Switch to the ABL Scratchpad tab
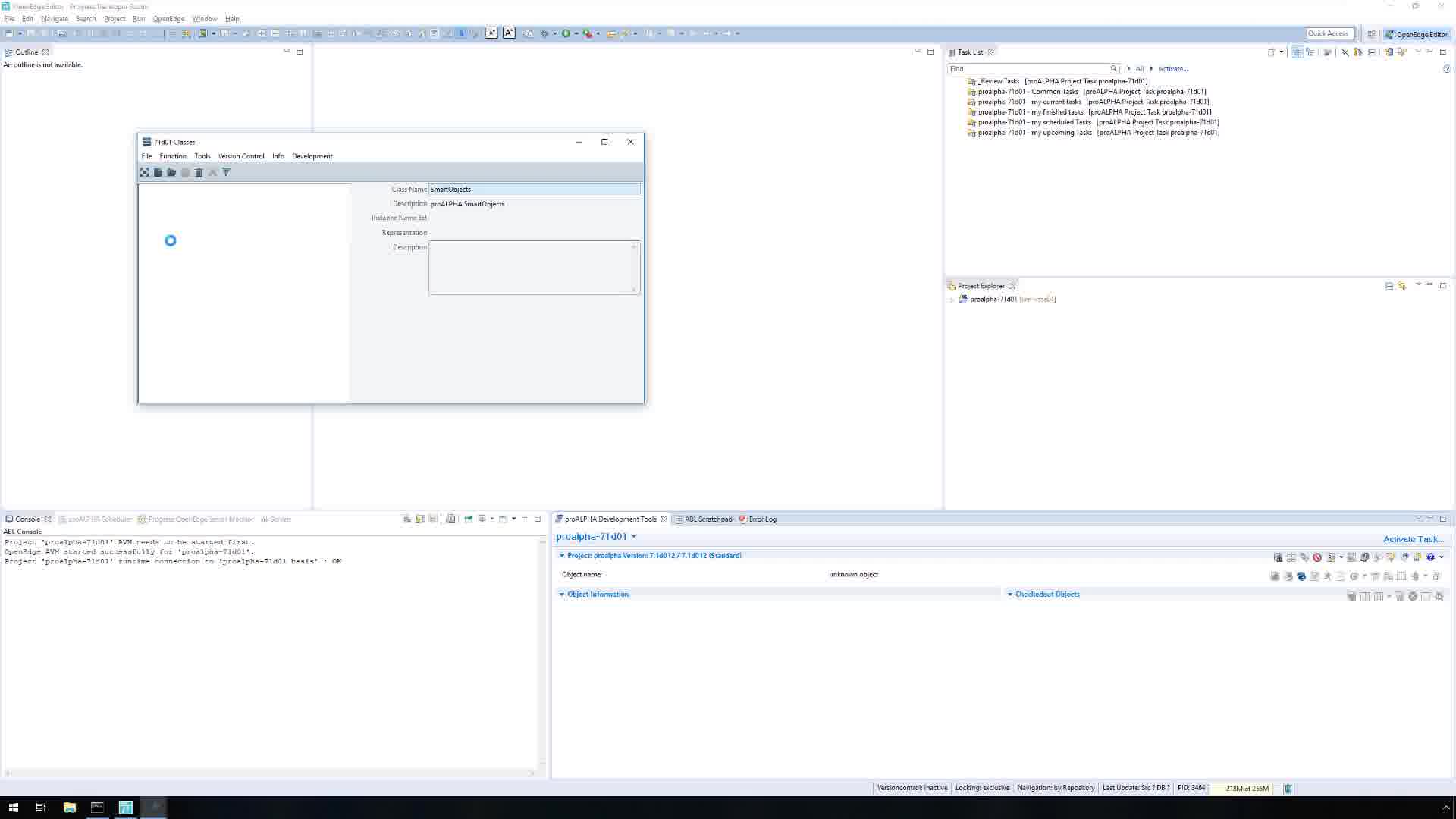Screen dimensions: 1456x819 click(x=703, y=519)
